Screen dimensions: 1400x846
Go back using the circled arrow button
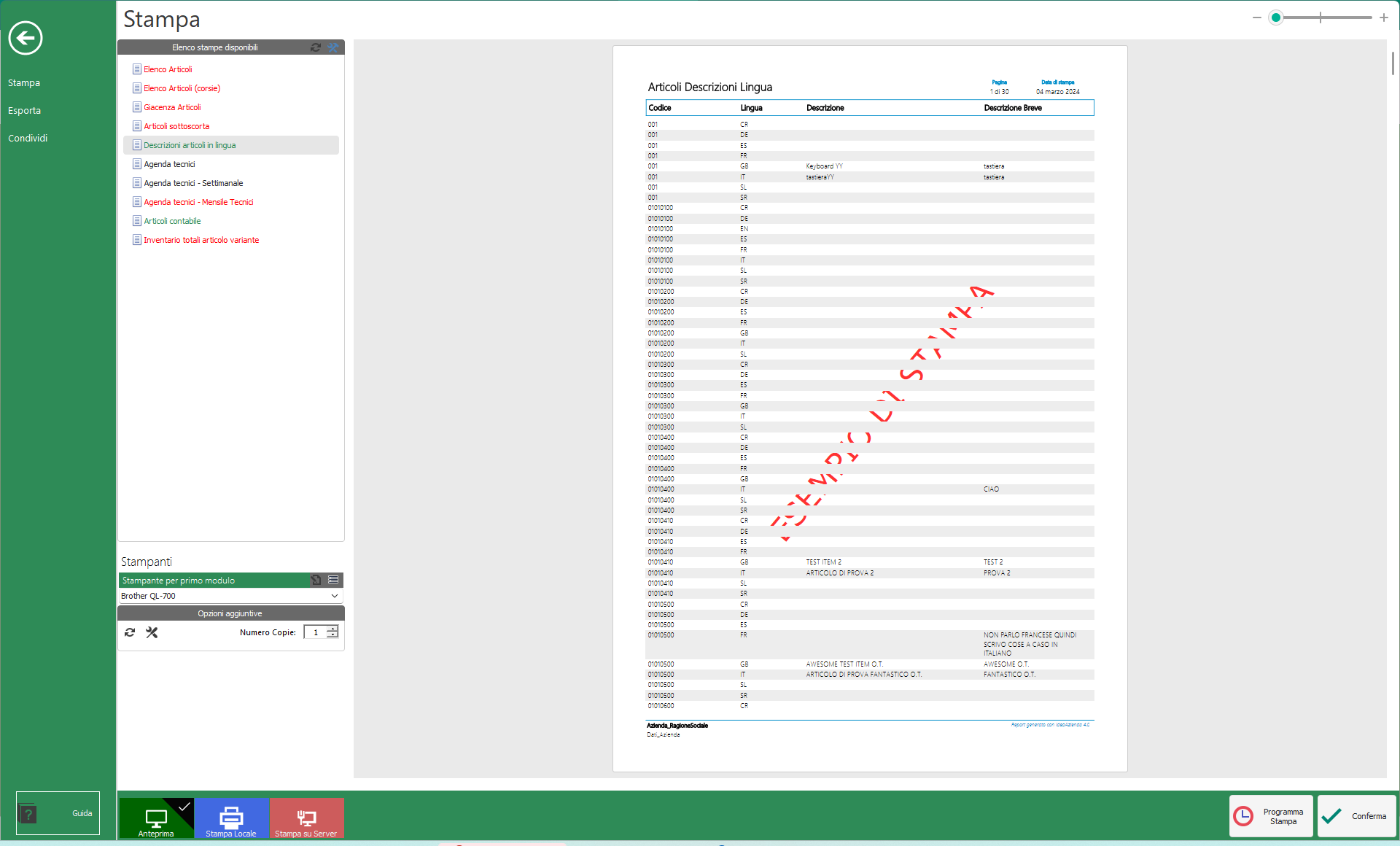point(26,38)
